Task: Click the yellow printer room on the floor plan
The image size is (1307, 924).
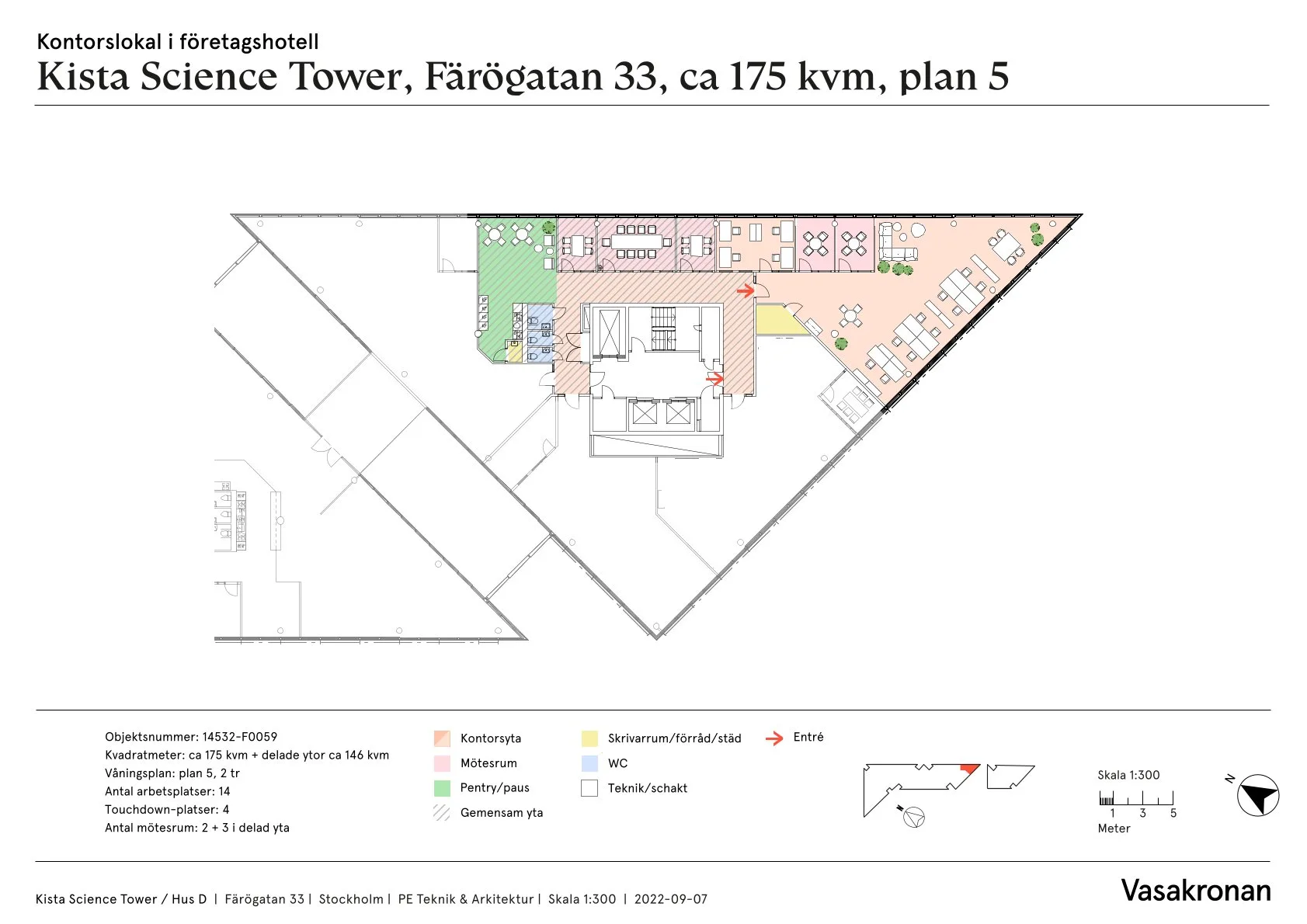Action: (779, 321)
